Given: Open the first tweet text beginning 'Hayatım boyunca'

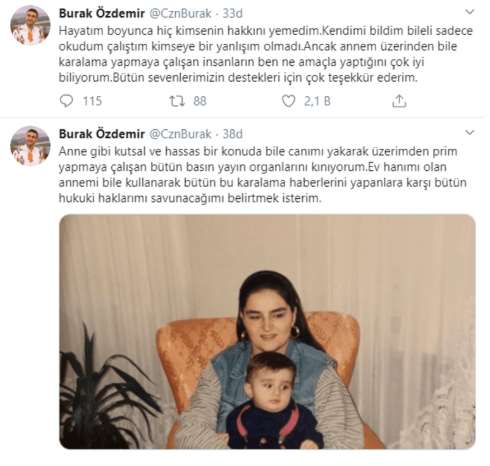Looking at the screenshot, I should (x=266, y=54).
